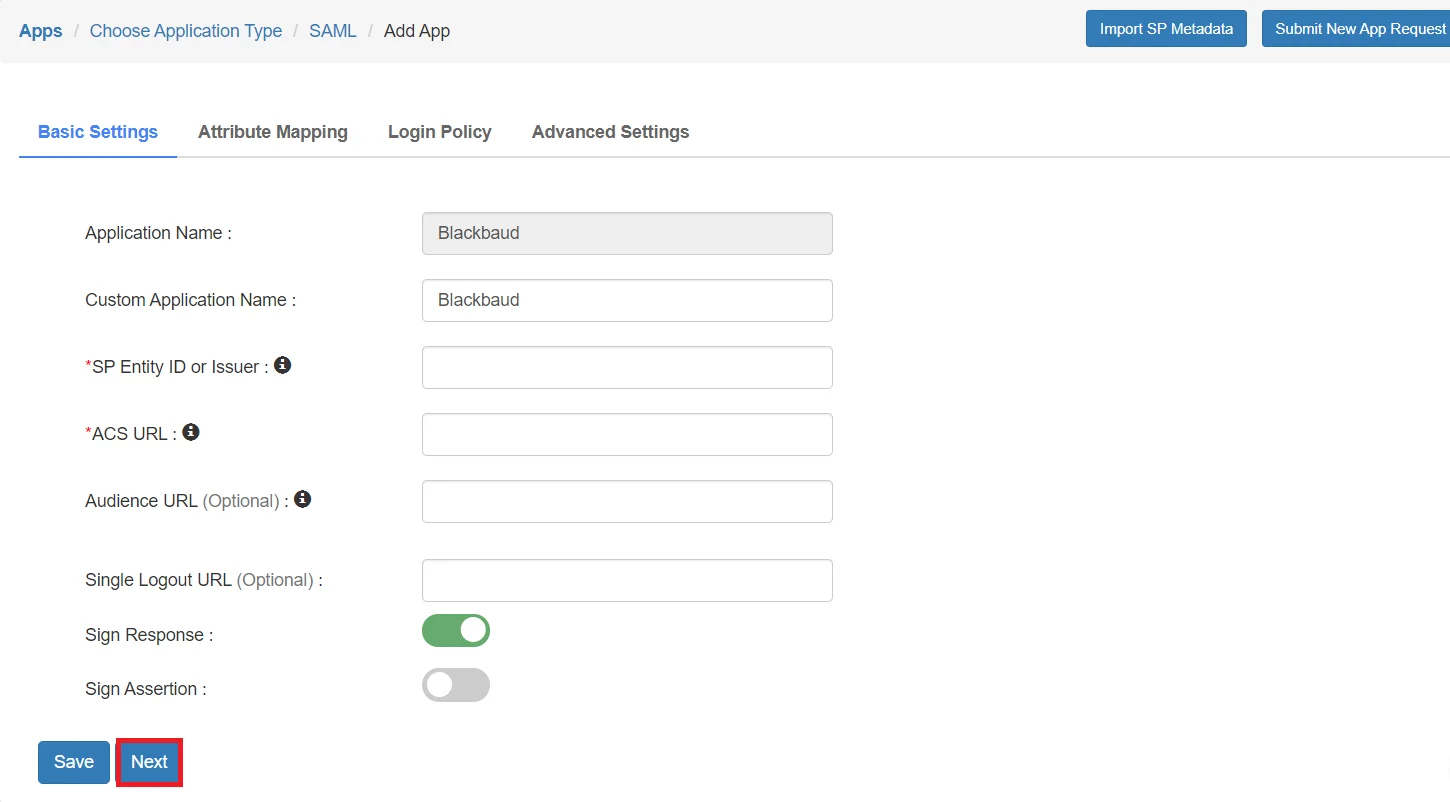This screenshot has height=802, width=1450.
Task: Open the Login Policy tab
Action: pyautogui.click(x=440, y=132)
